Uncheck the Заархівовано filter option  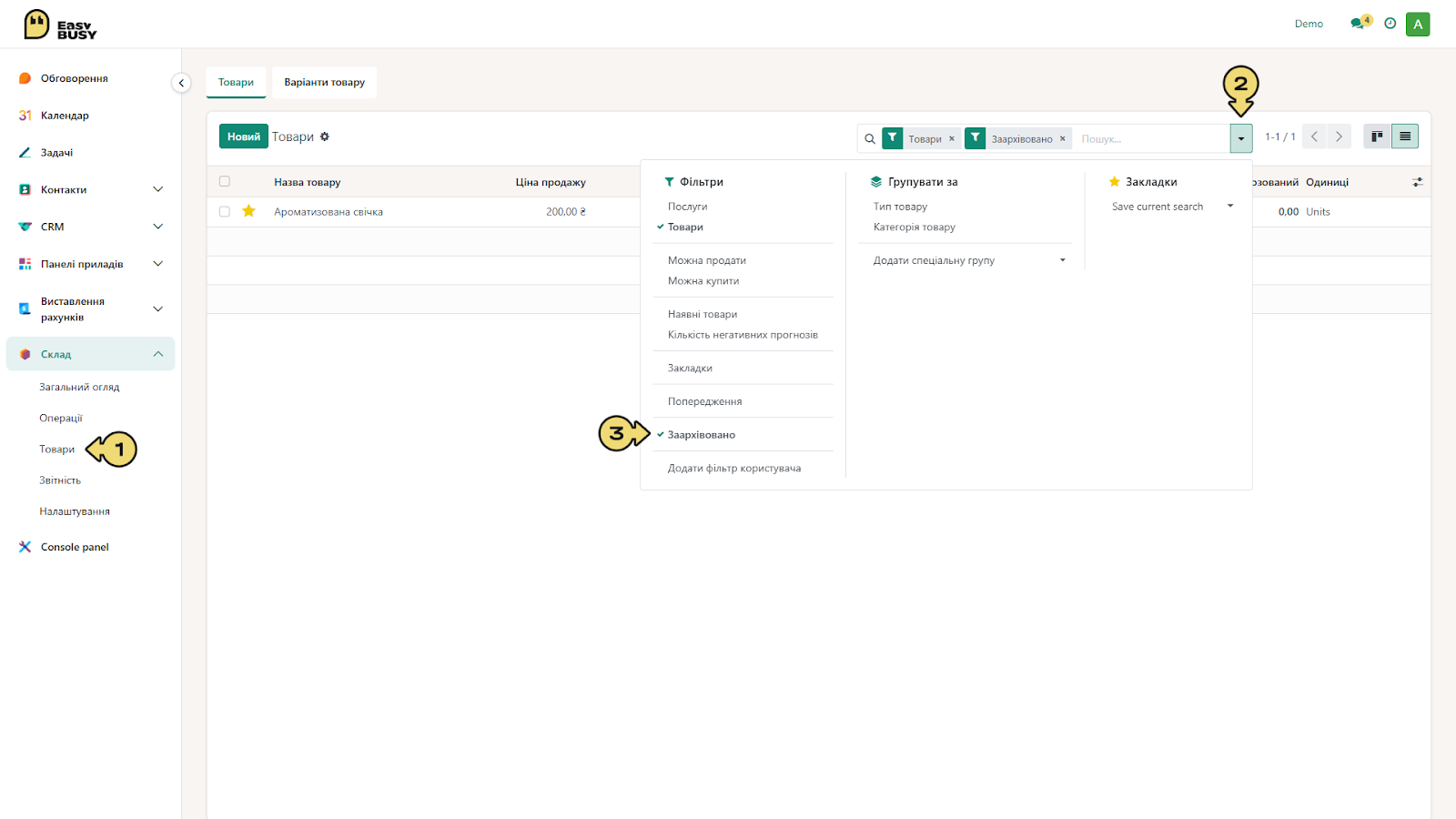point(701,435)
